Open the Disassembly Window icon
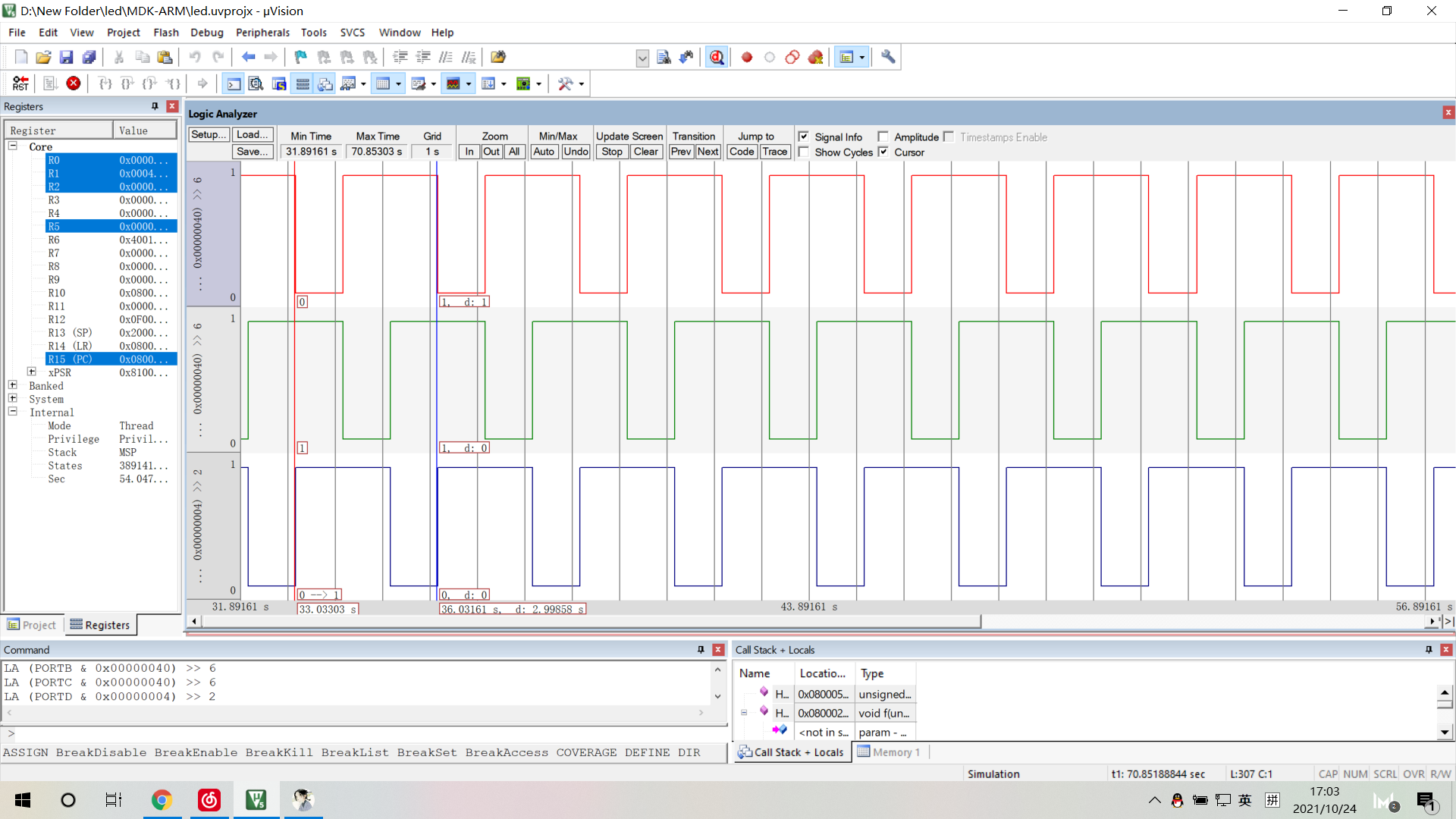1456x819 pixels. (x=256, y=83)
